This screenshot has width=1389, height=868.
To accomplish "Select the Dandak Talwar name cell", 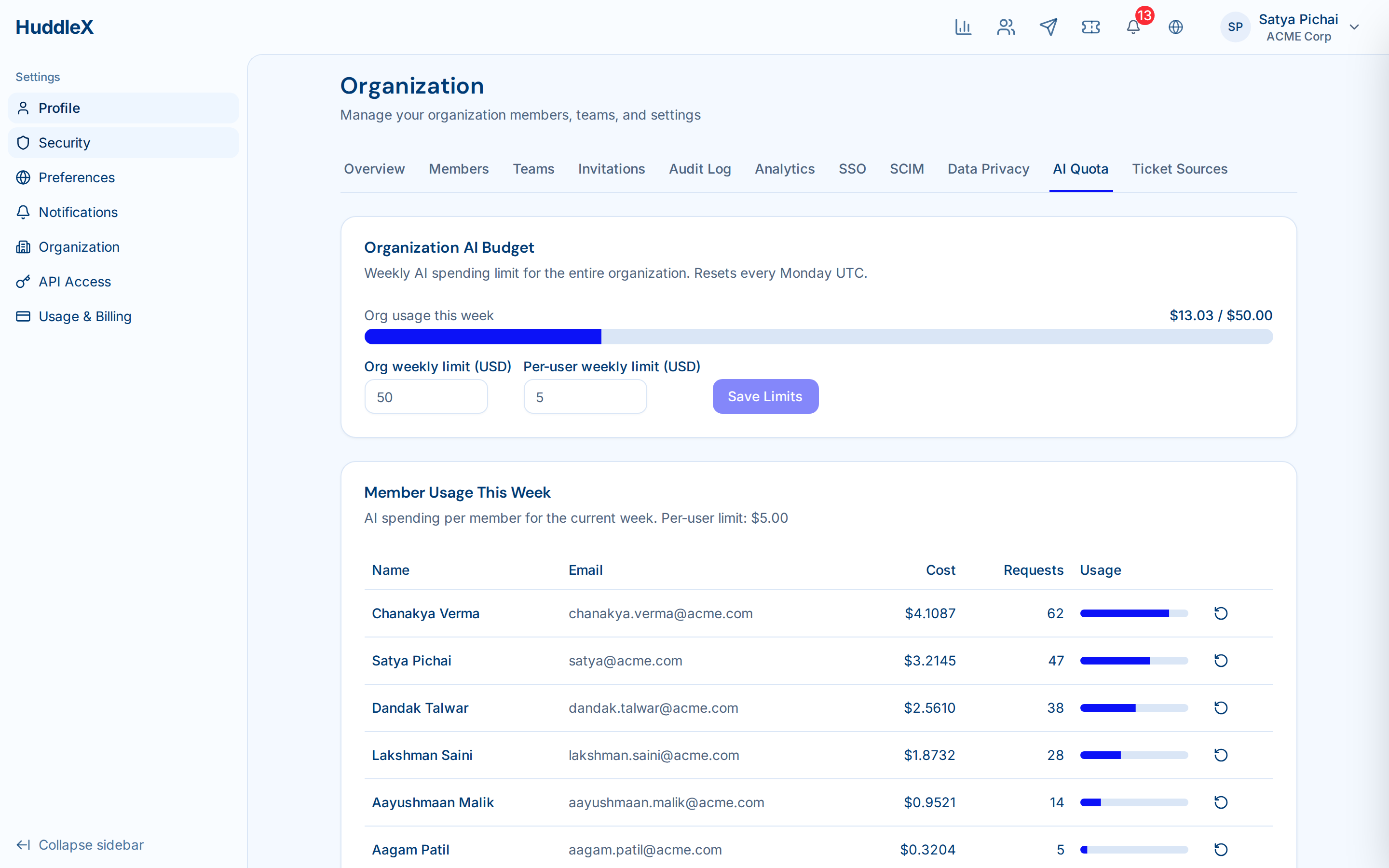I will pos(420,708).
